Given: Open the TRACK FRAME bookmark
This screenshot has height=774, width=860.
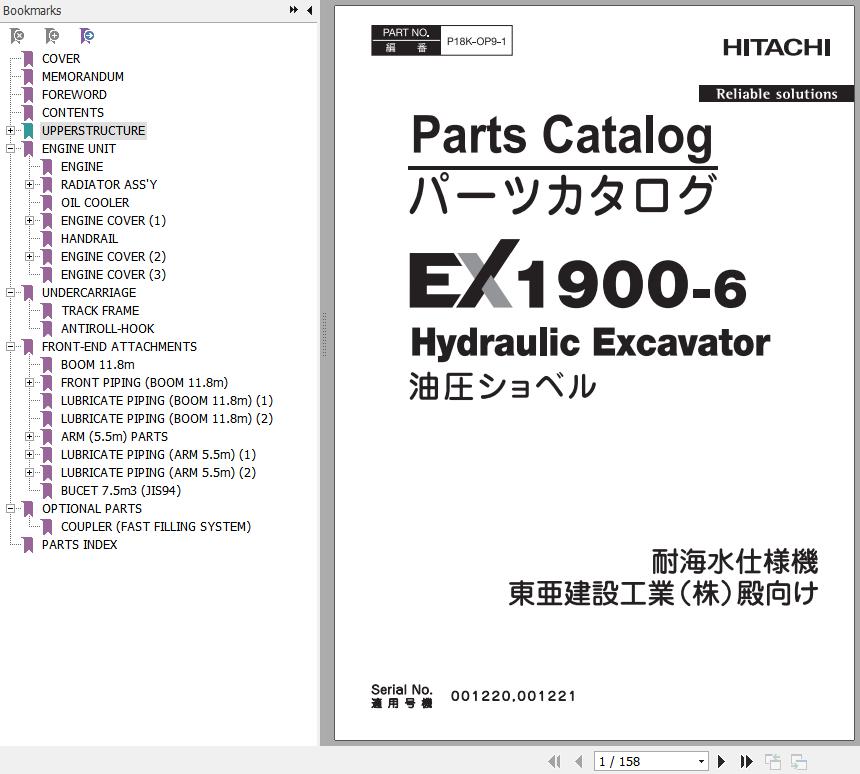Looking at the screenshot, I should click(100, 310).
